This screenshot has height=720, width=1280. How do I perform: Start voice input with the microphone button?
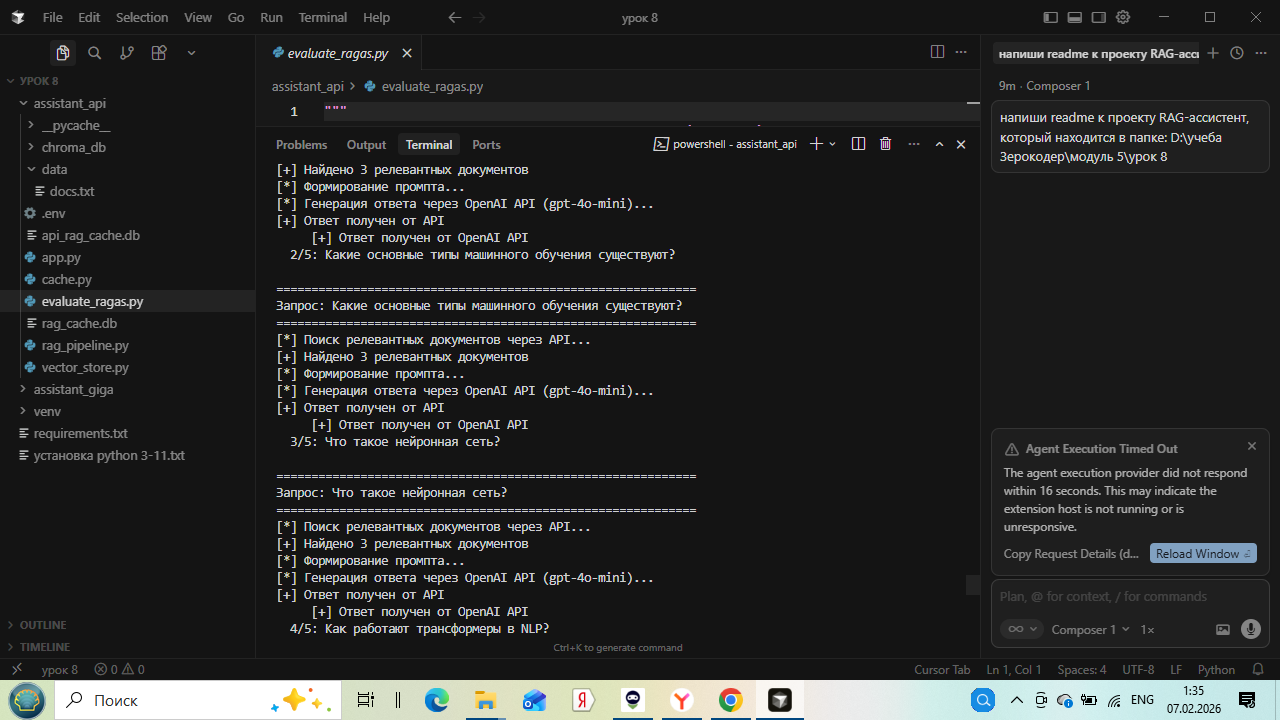(1250, 629)
